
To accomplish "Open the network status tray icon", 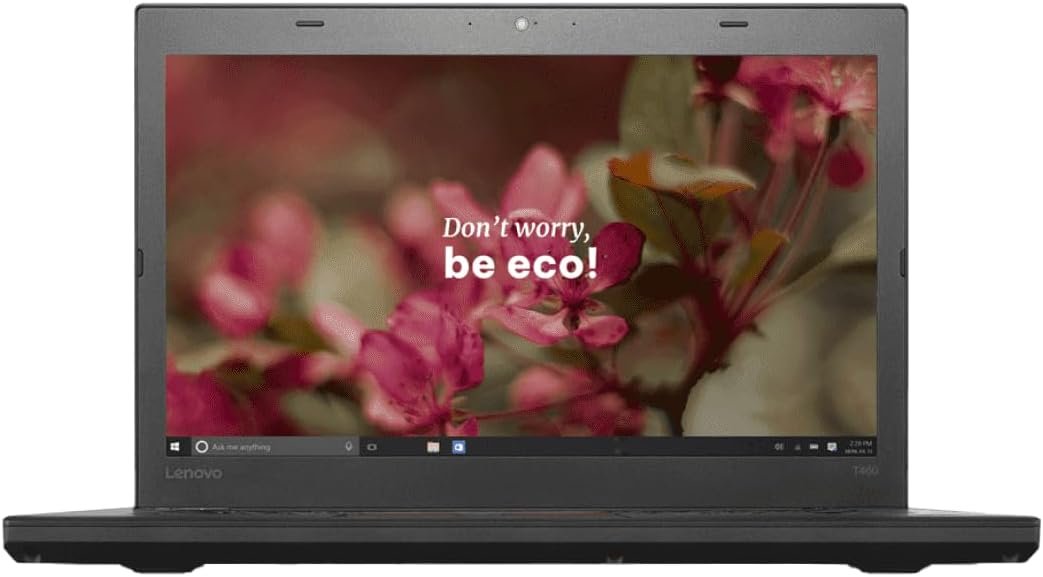I will click(x=796, y=446).
